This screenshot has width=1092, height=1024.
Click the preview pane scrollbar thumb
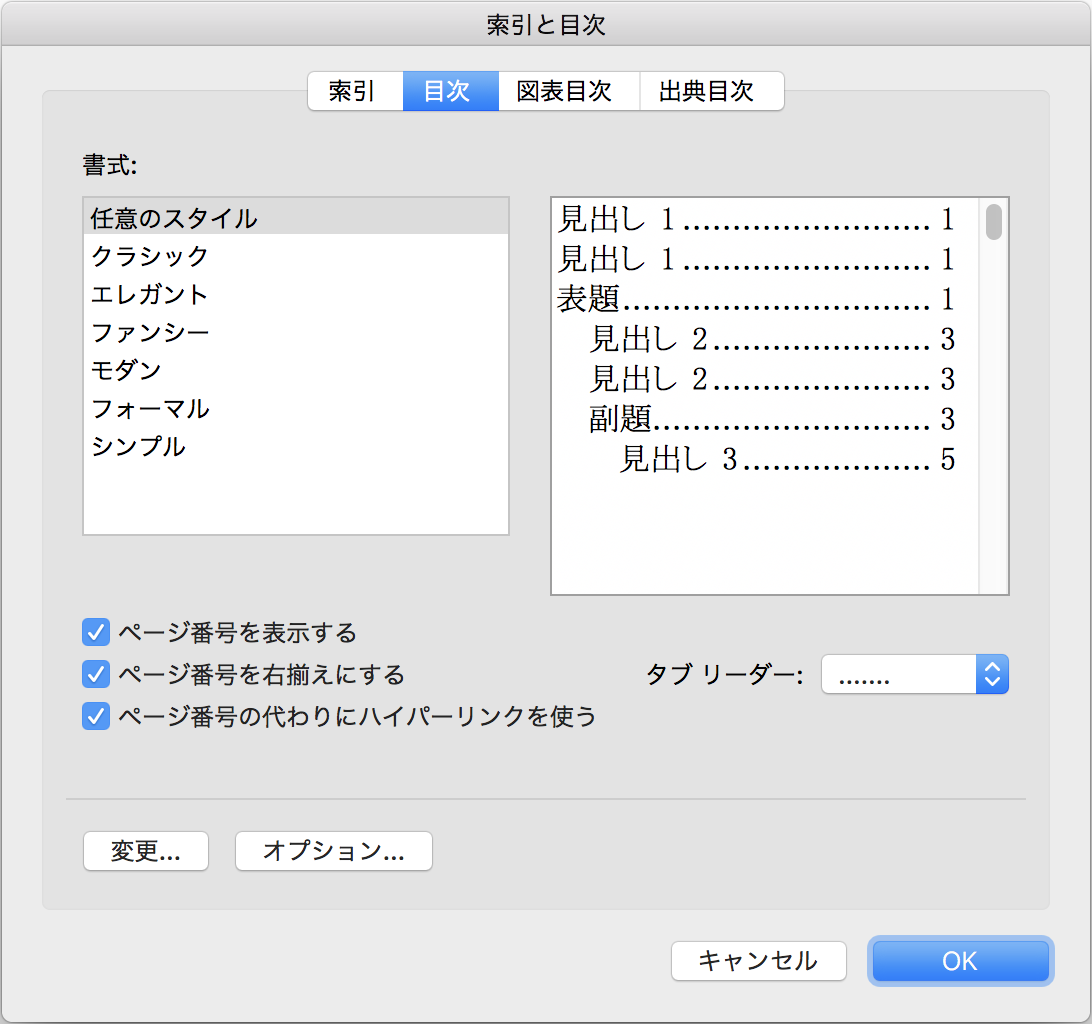[993, 222]
